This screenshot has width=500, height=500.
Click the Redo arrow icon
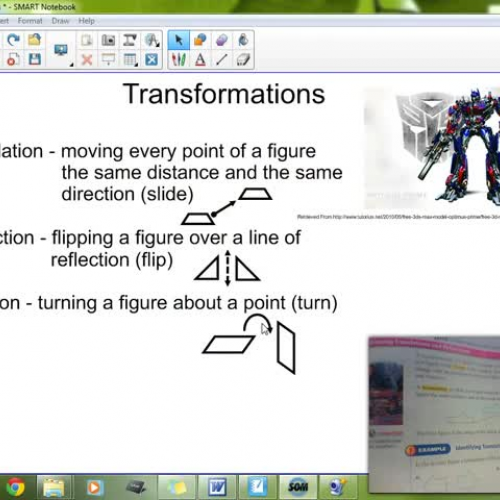(x=13, y=40)
